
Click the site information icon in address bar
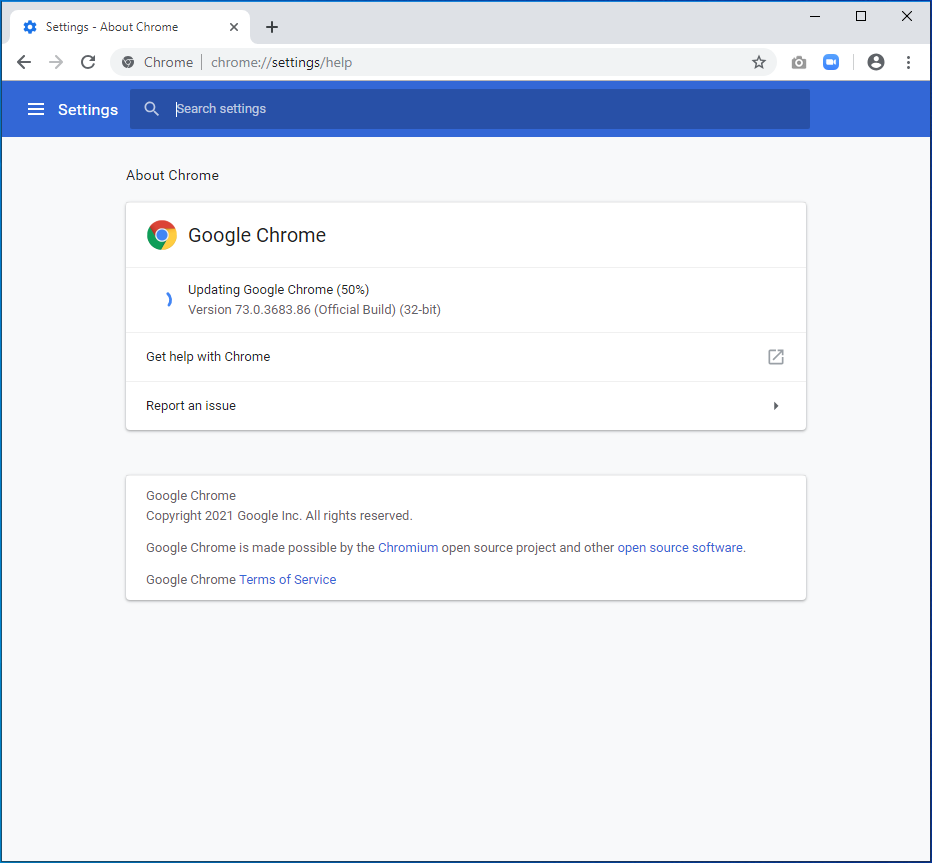[x=128, y=62]
